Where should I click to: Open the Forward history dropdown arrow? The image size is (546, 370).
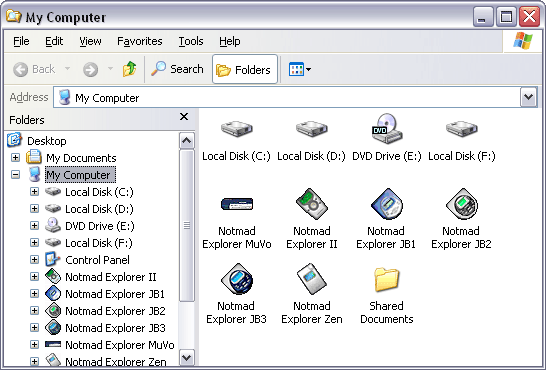point(110,69)
